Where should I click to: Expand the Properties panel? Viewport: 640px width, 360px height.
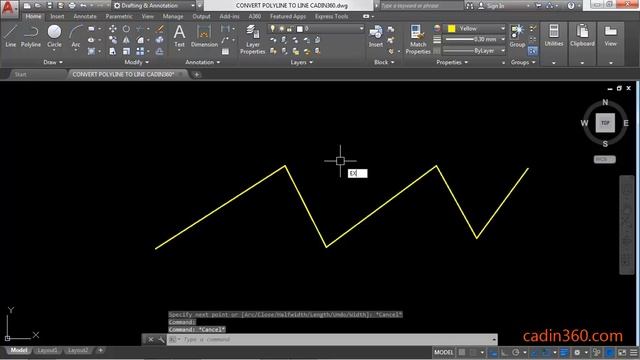[452, 62]
